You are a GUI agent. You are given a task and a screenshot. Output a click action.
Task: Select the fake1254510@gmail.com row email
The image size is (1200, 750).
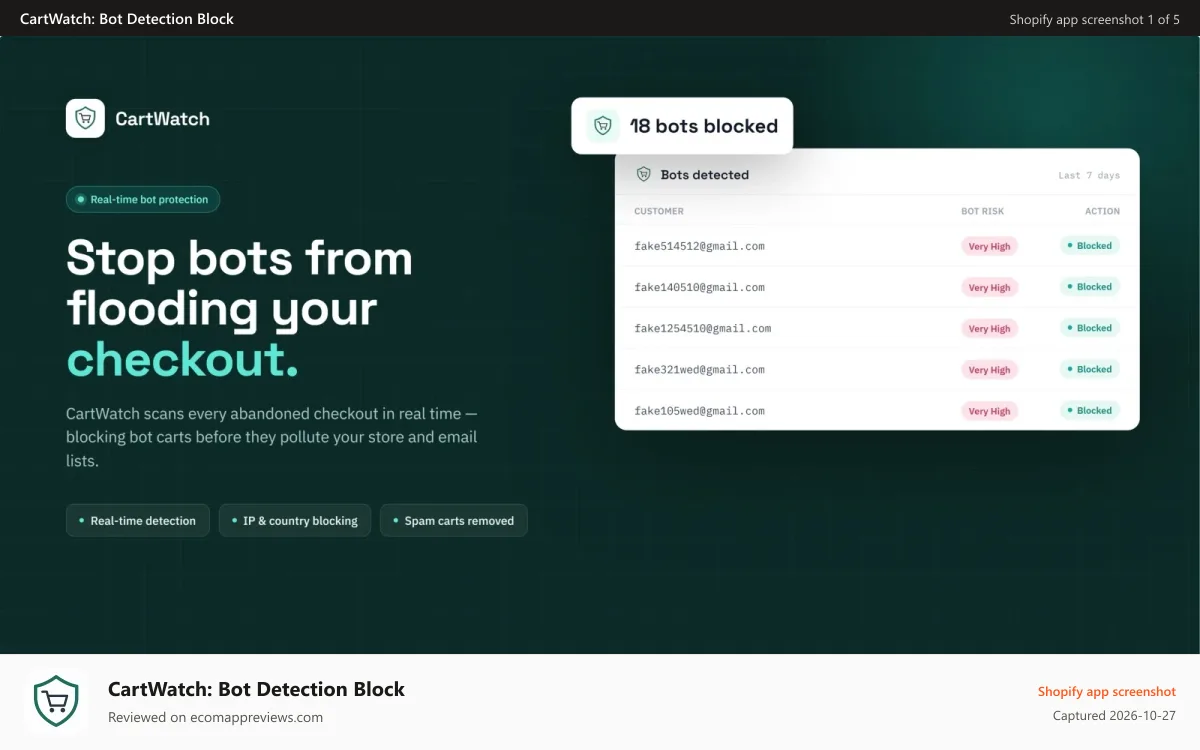pyautogui.click(x=703, y=328)
